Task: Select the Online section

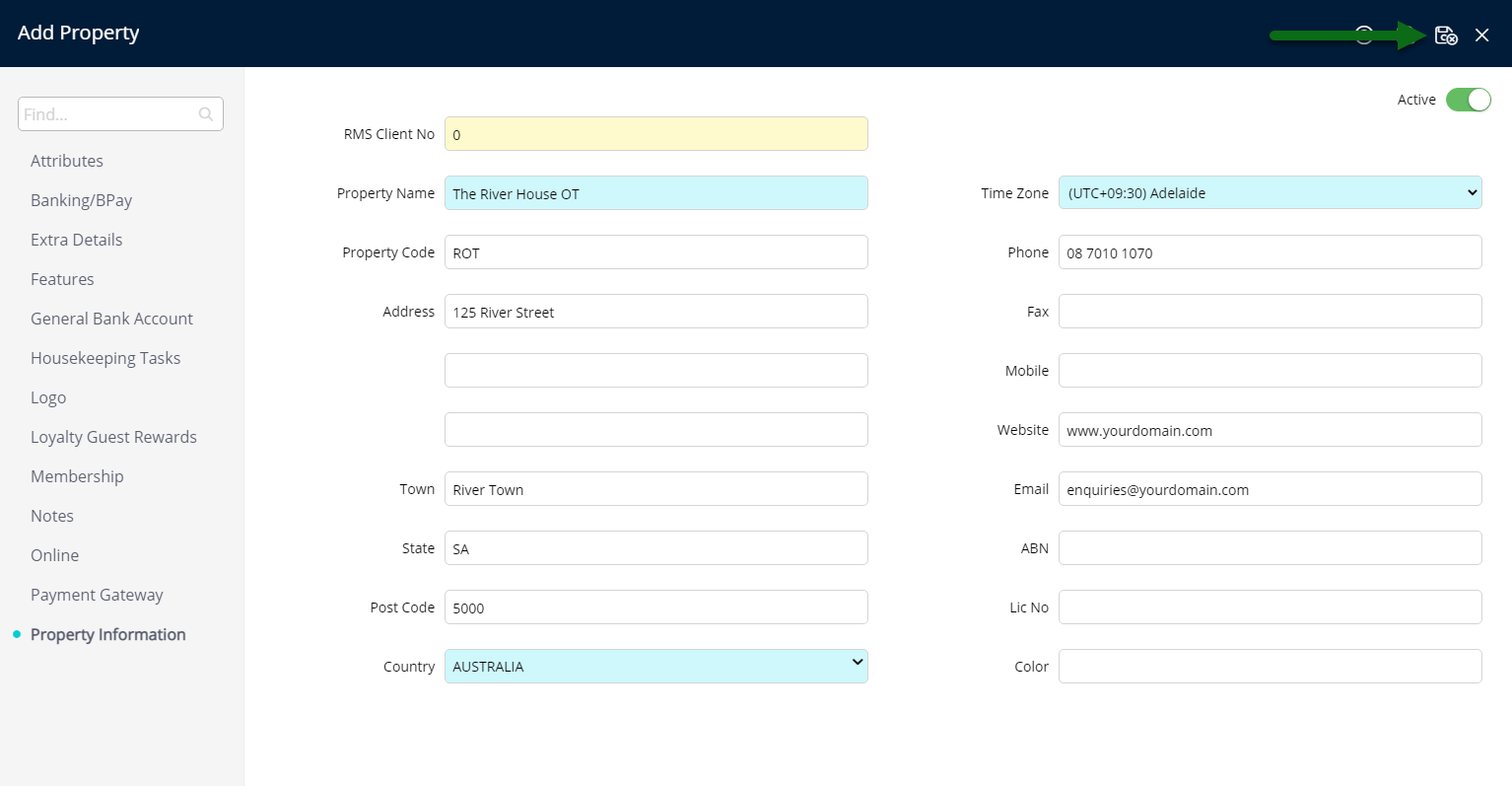Action: 54,554
